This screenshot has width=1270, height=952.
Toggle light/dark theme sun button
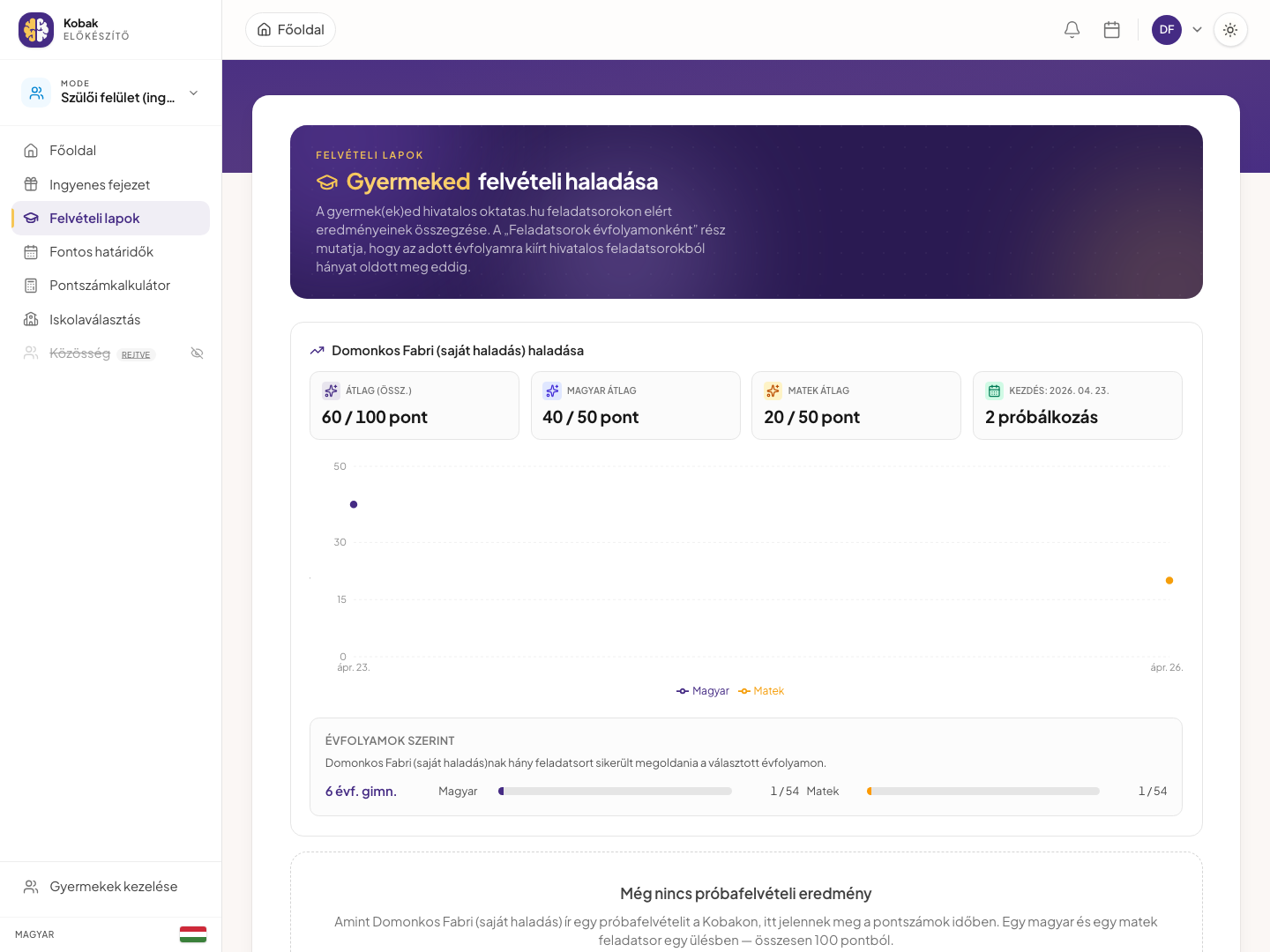tap(1230, 30)
